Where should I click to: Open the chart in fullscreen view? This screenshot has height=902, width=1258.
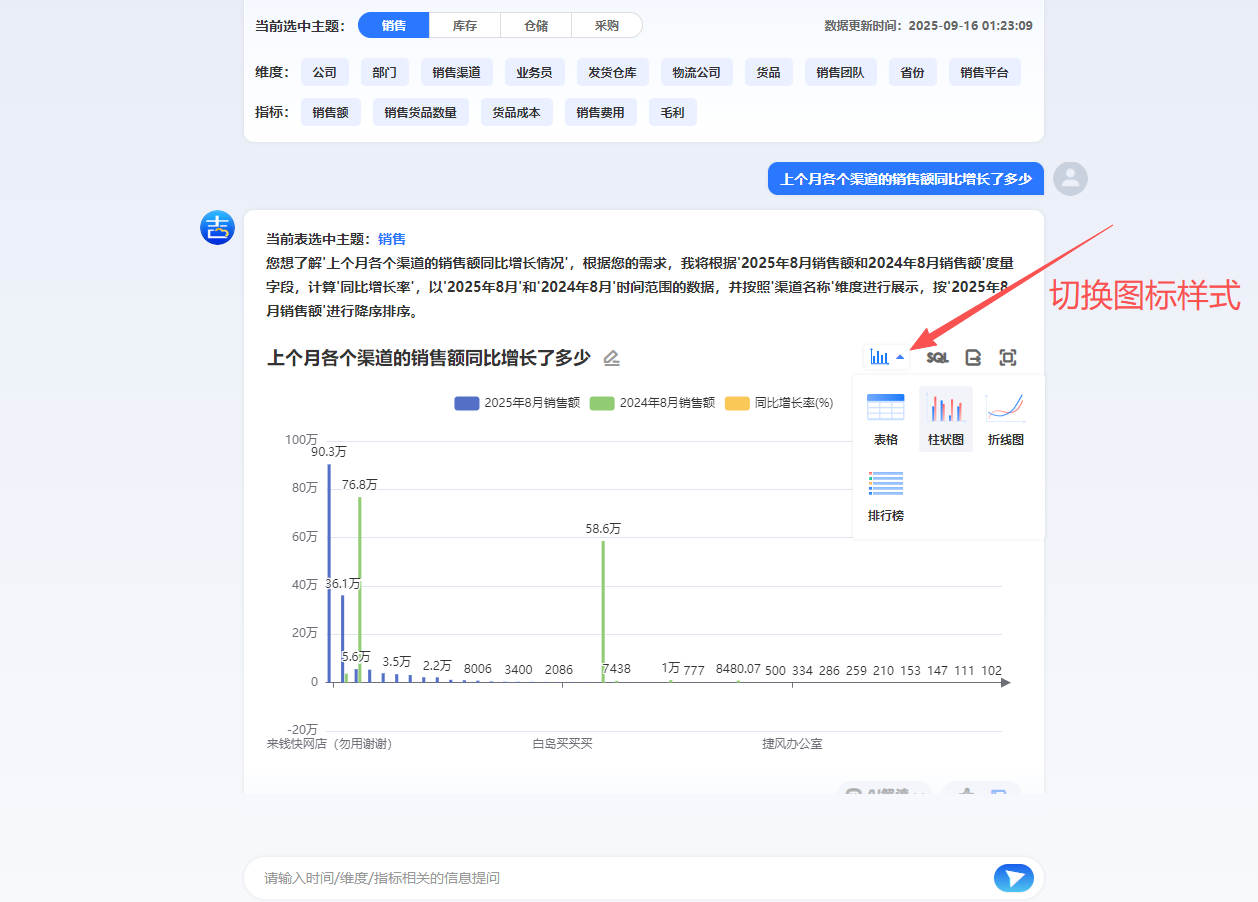tap(1008, 357)
